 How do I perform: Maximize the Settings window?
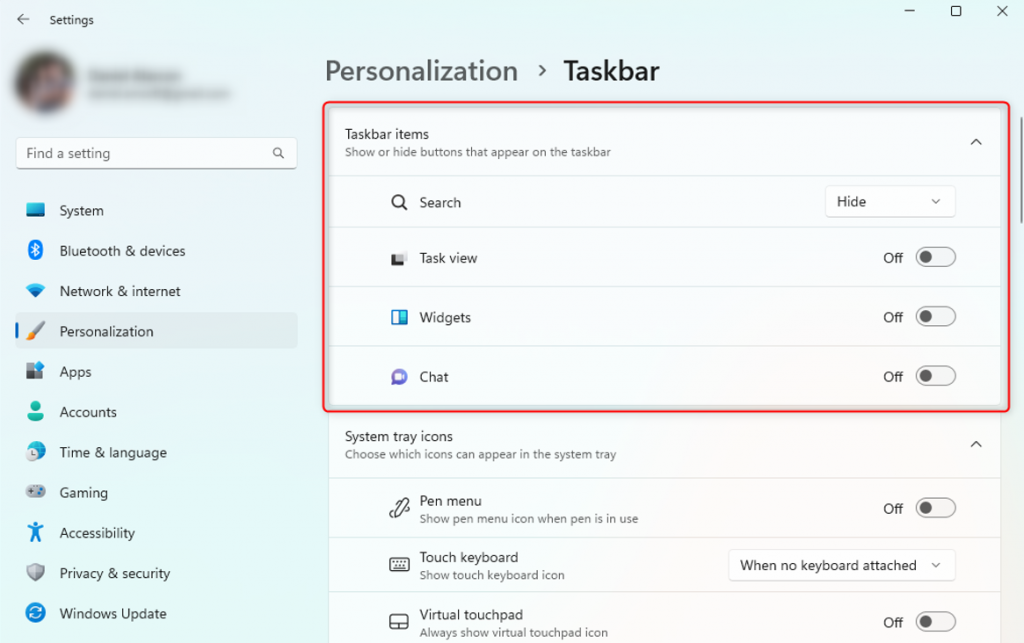(955, 11)
